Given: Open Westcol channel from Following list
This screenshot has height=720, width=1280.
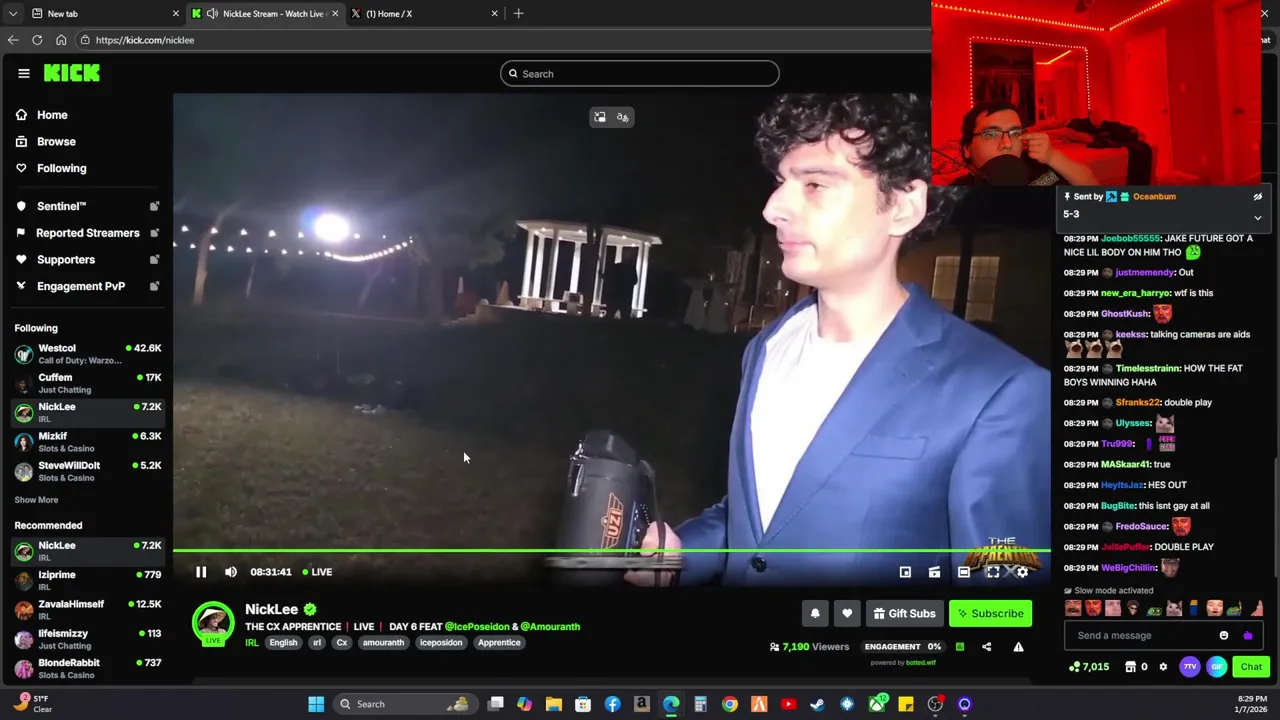Looking at the screenshot, I should coord(87,354).
